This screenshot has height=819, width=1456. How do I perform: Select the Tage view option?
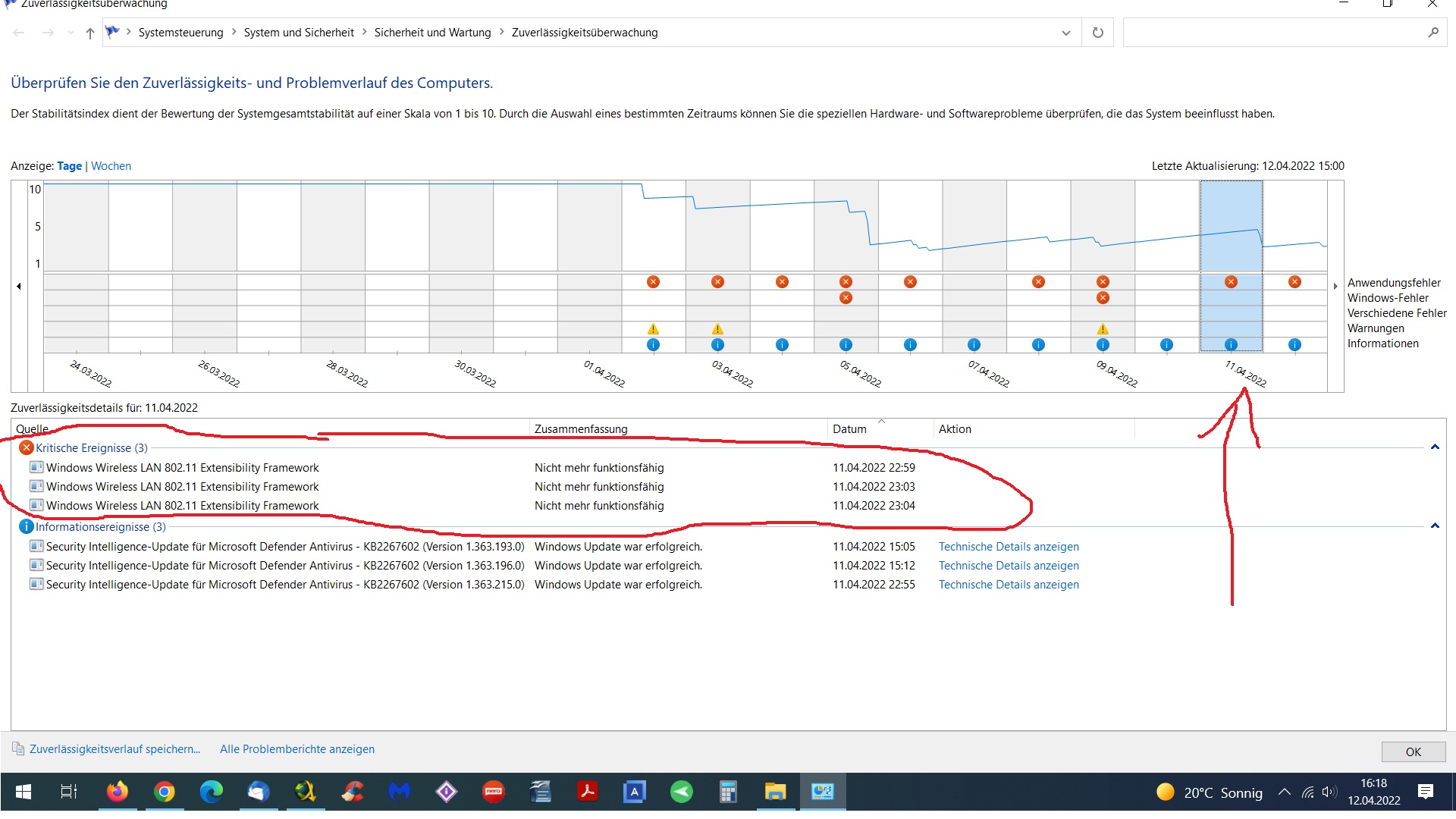coord(69,166)
